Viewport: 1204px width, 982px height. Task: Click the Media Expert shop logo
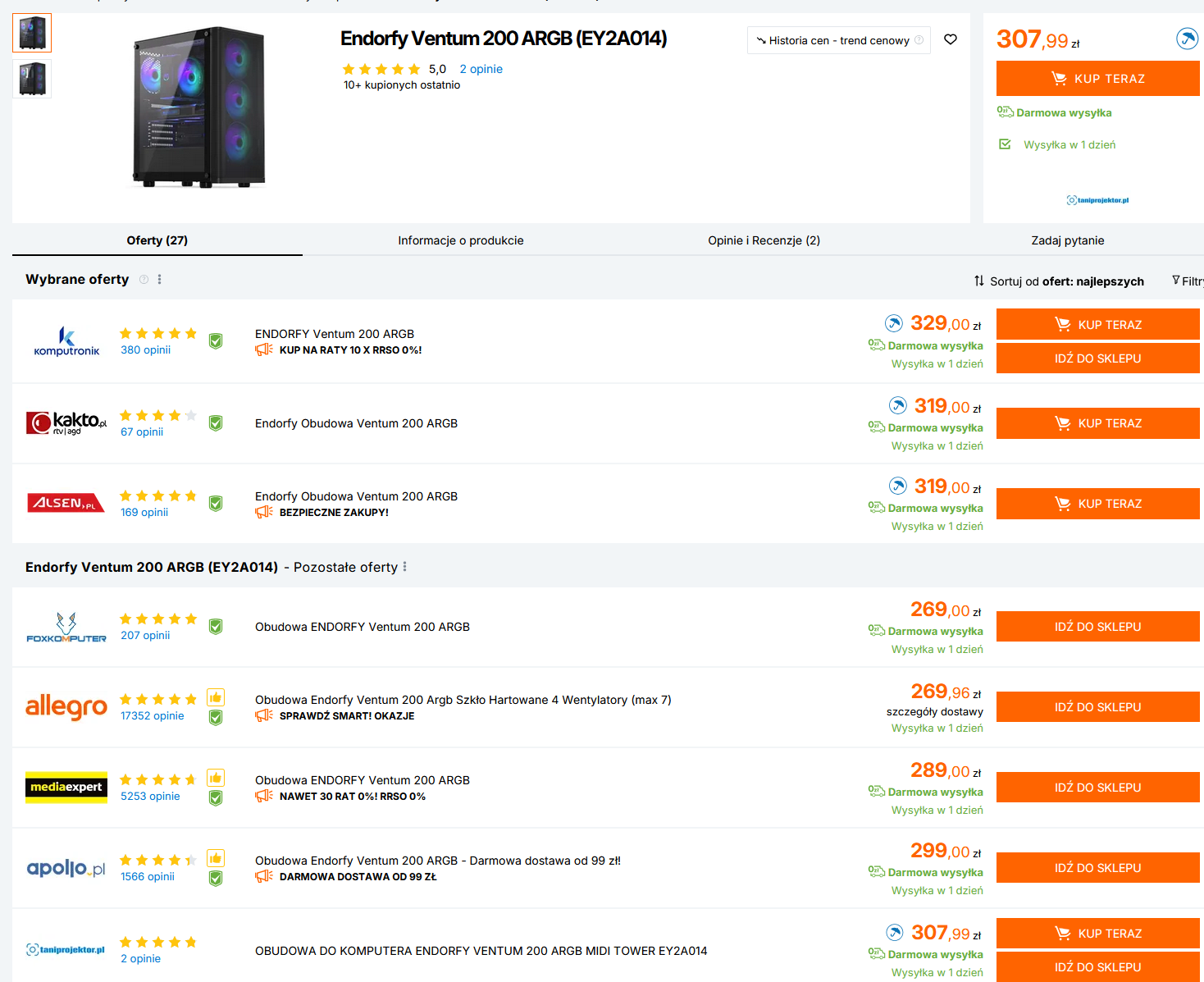(x=66, y=788)
